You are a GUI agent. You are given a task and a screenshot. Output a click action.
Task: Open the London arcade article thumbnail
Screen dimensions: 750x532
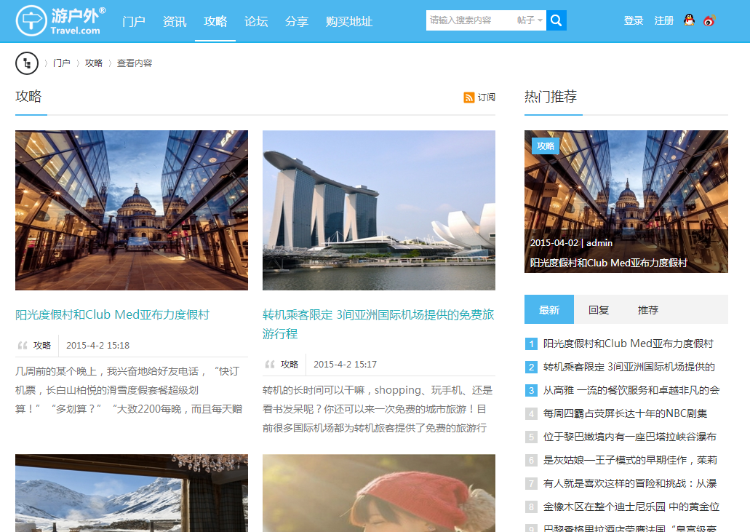pyautogui.click(x=132, y=210)
